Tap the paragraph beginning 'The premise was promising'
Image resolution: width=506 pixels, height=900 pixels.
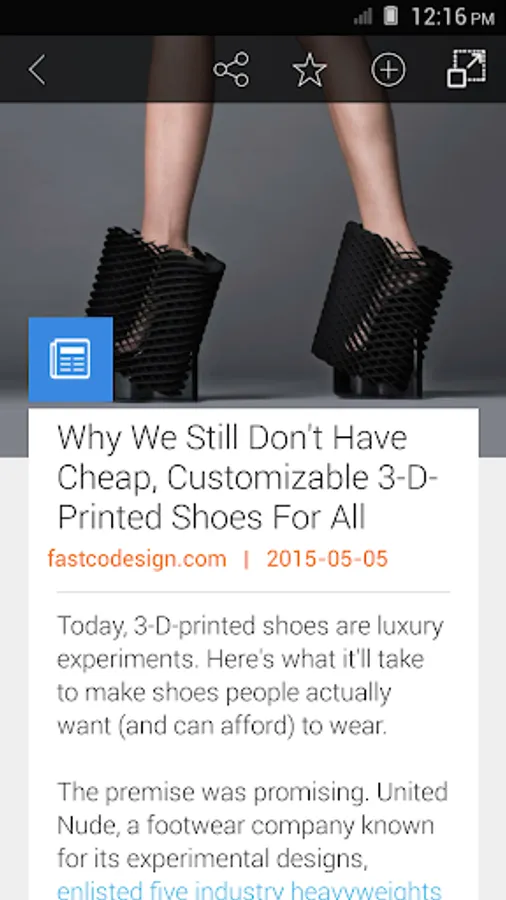click(252, 825)
